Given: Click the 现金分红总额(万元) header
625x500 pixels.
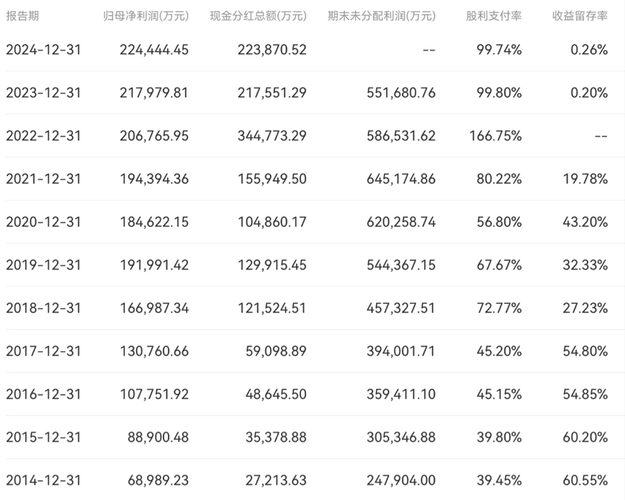Looking at the screenshot, I should tap(258, 16).
